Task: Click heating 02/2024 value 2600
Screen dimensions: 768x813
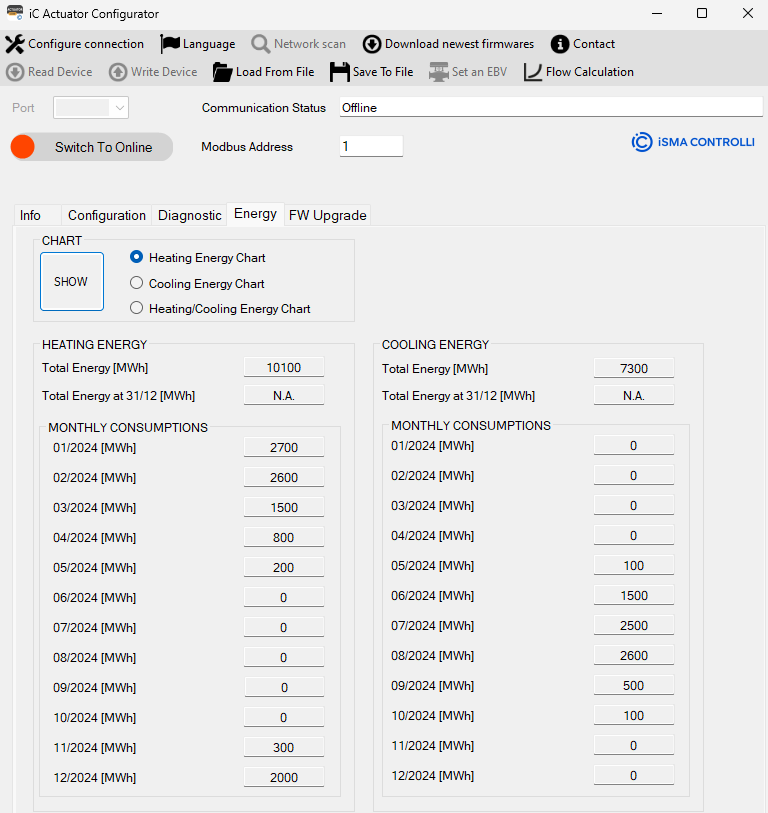Action: click(284, 477)
